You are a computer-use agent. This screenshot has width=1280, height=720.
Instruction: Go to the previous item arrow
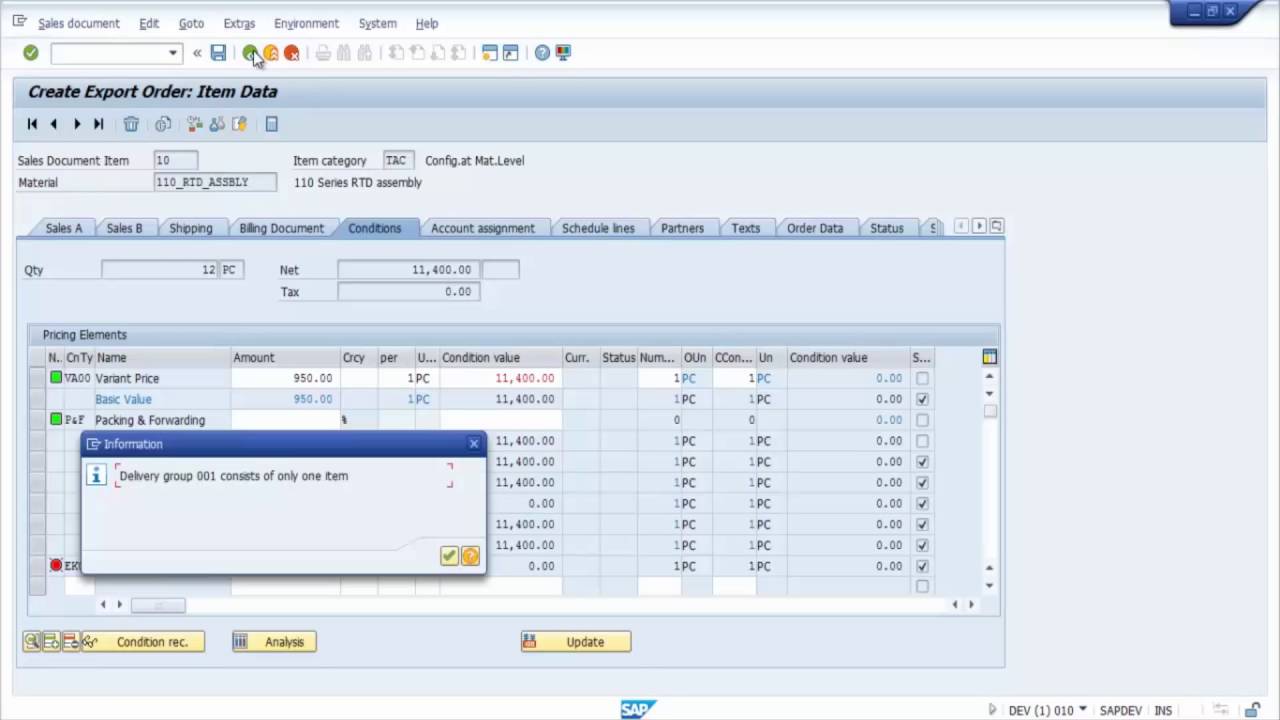point(54,124)
